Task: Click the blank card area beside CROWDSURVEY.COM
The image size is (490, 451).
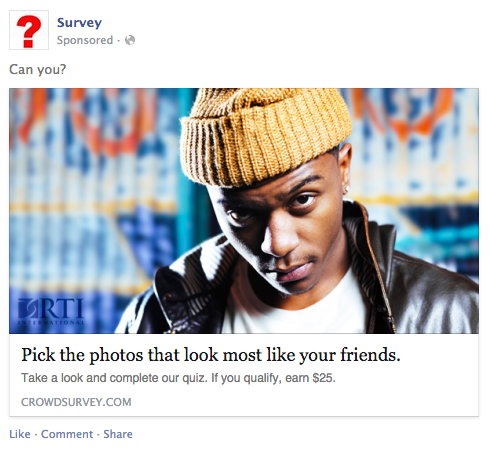Action: point(305,402)
